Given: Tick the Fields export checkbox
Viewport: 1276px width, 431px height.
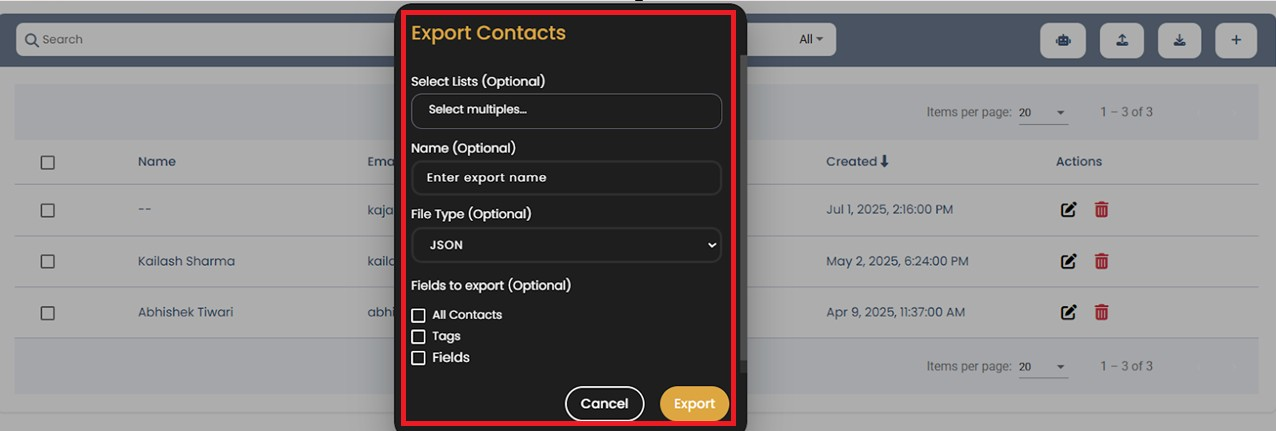Looking at the screenshot, I should 418,358.
